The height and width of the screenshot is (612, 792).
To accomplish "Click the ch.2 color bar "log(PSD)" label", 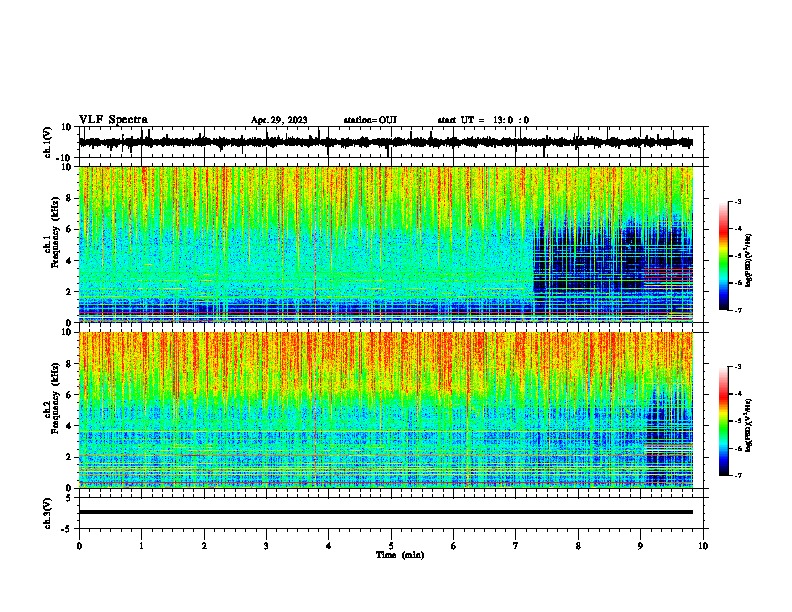I will [748, 425].
